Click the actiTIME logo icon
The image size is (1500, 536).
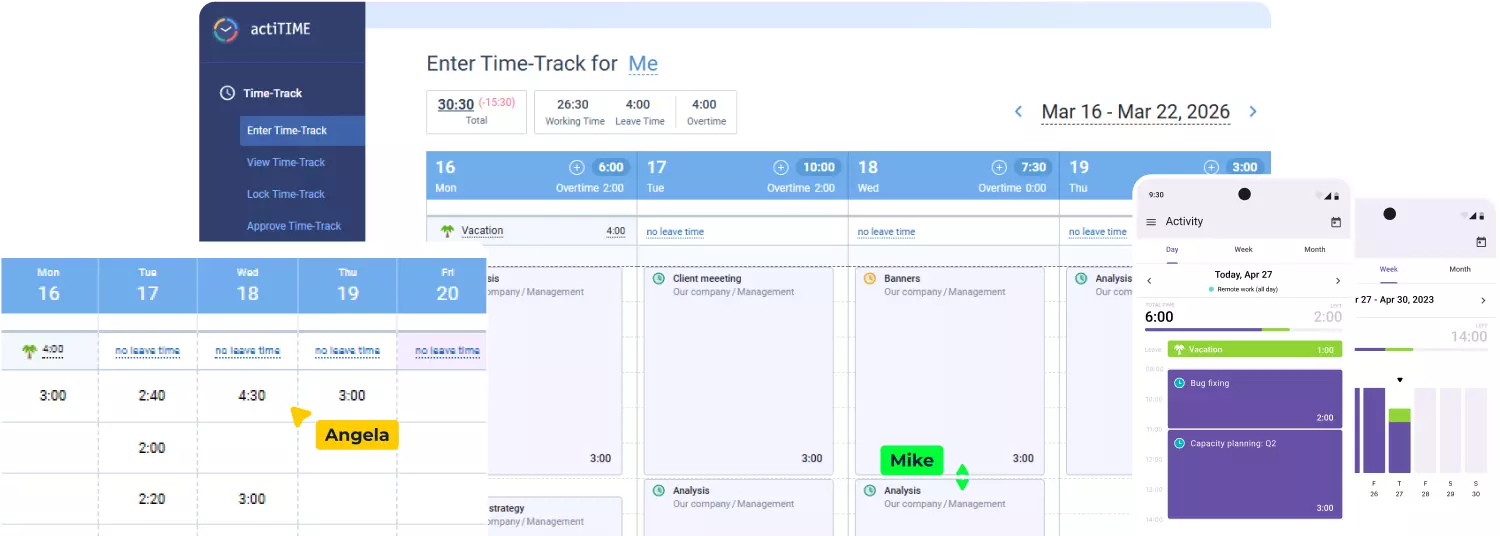point(226,29)
